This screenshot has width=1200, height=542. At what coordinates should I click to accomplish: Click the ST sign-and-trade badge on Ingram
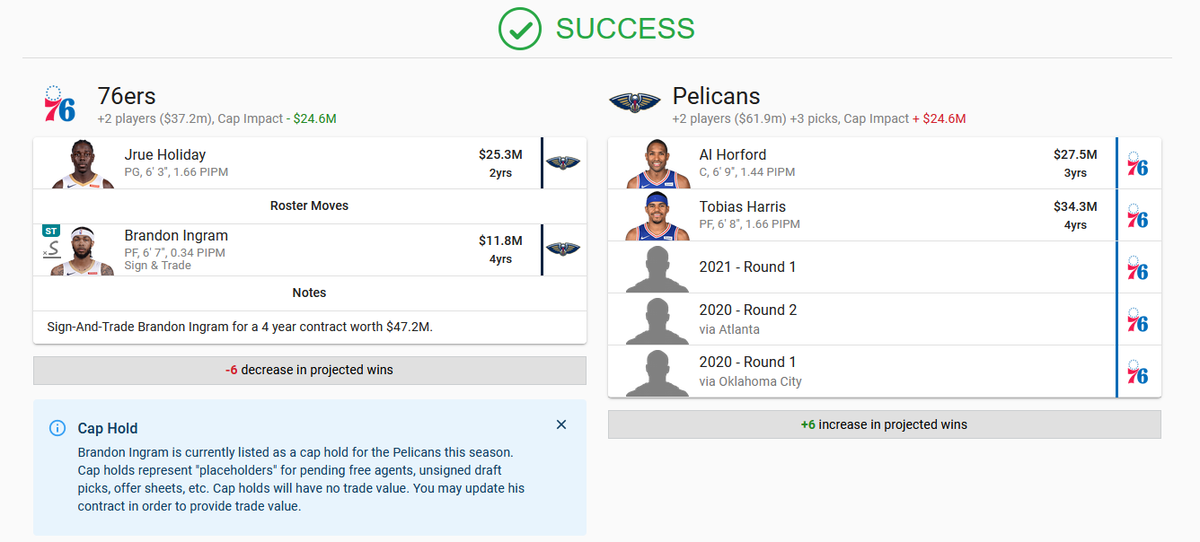point(52,231)
